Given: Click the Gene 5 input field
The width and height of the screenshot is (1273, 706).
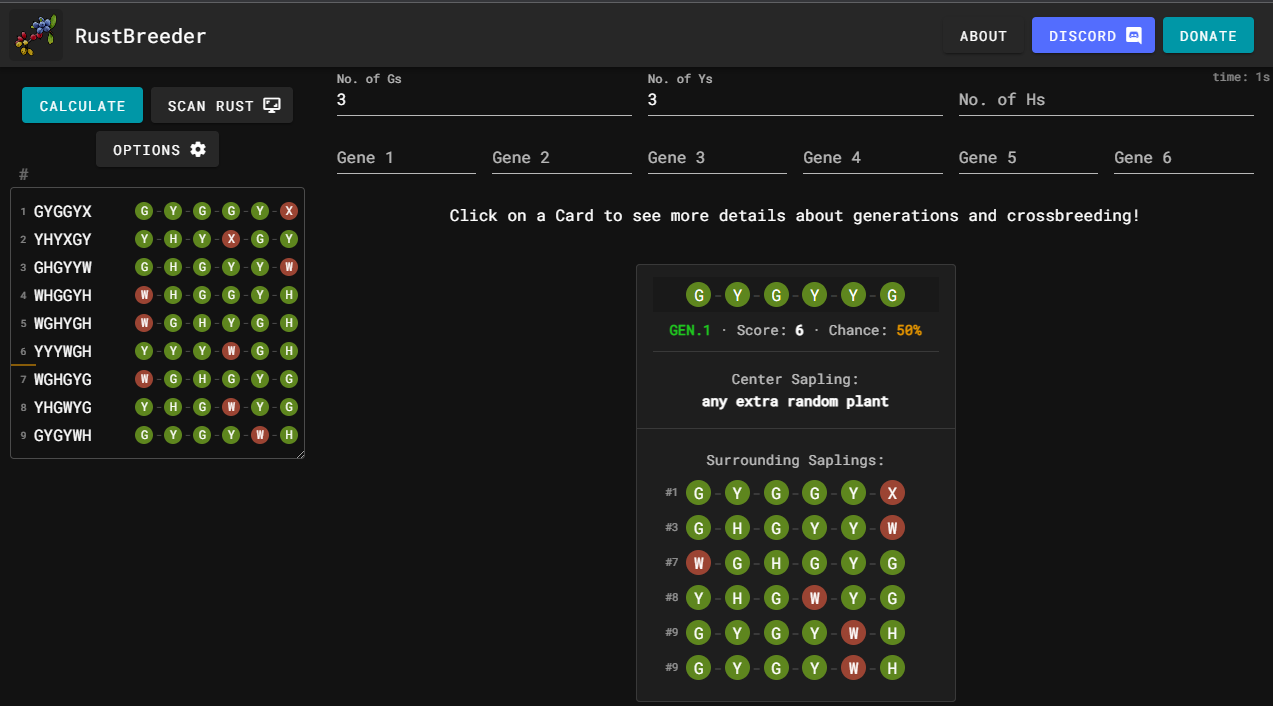Looking at the screenshot, I should (1028, 157).
